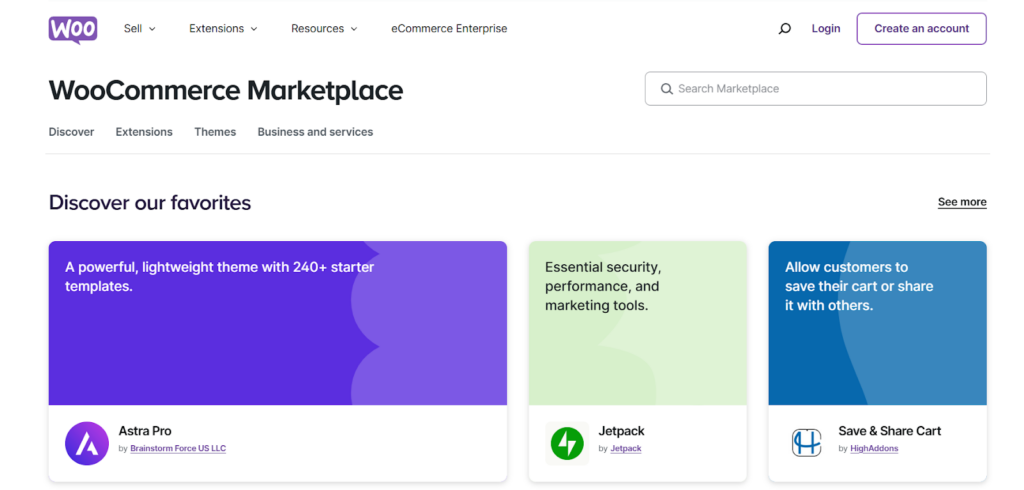Click the Astra Pro product title
This screenshot has height=490, width=1024.
tap(145, 431)
